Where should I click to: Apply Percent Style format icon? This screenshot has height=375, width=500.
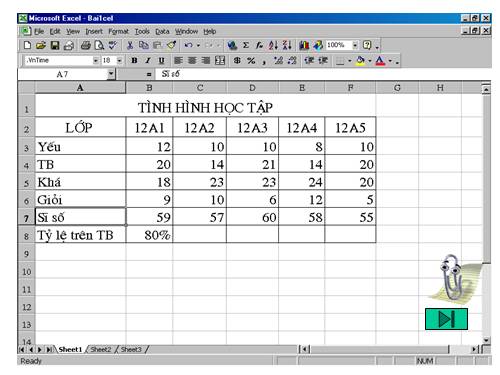[x=251, y=60]
